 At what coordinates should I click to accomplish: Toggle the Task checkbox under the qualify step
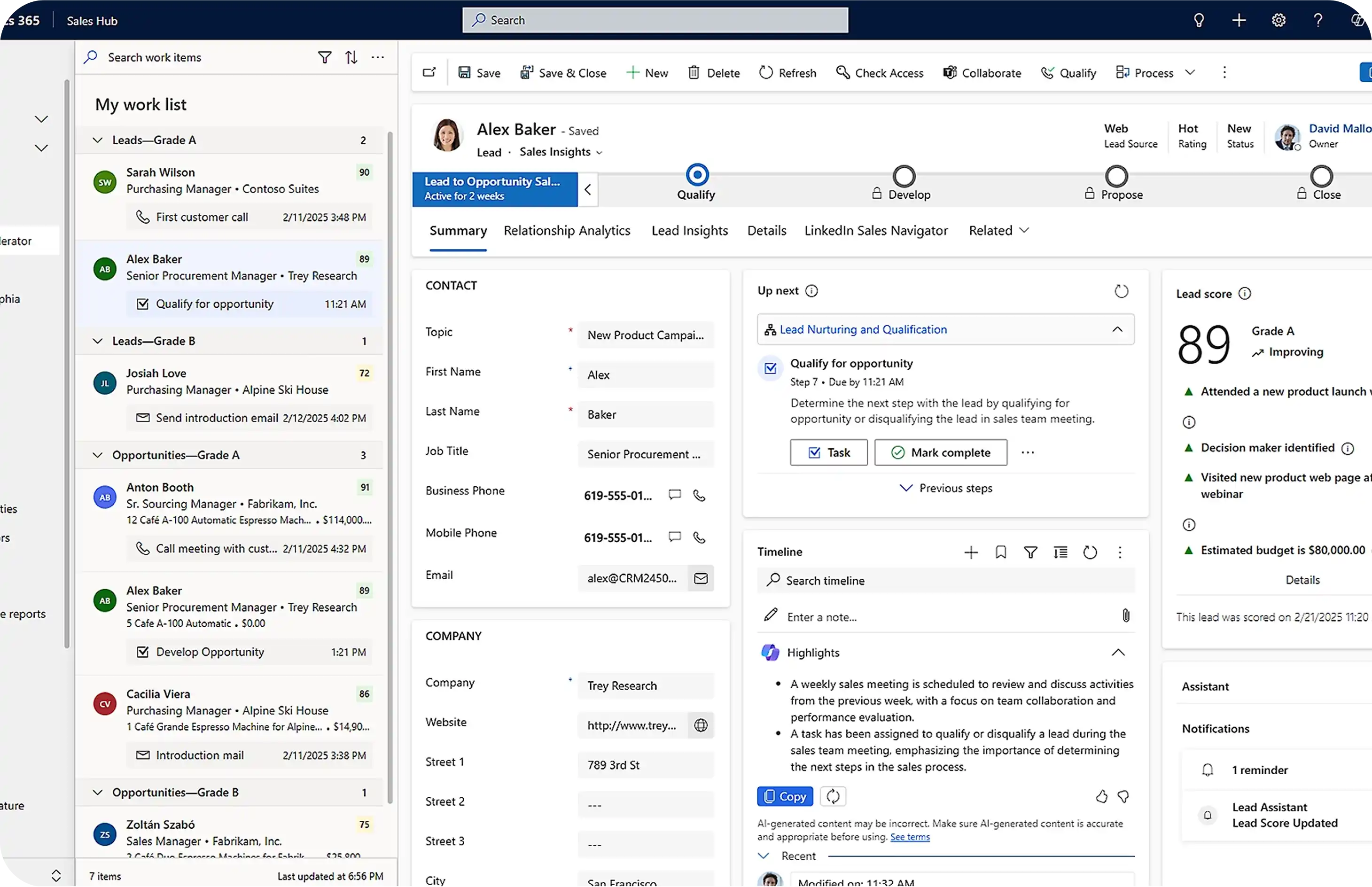pyautogui.click(x=814, y=452)
